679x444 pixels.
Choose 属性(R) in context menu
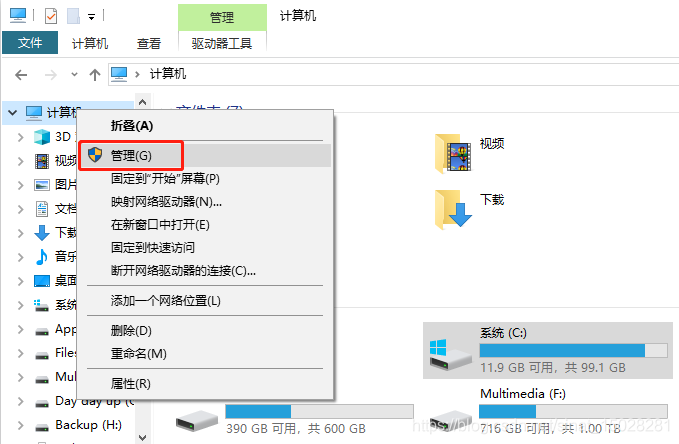tap(205, 384)
